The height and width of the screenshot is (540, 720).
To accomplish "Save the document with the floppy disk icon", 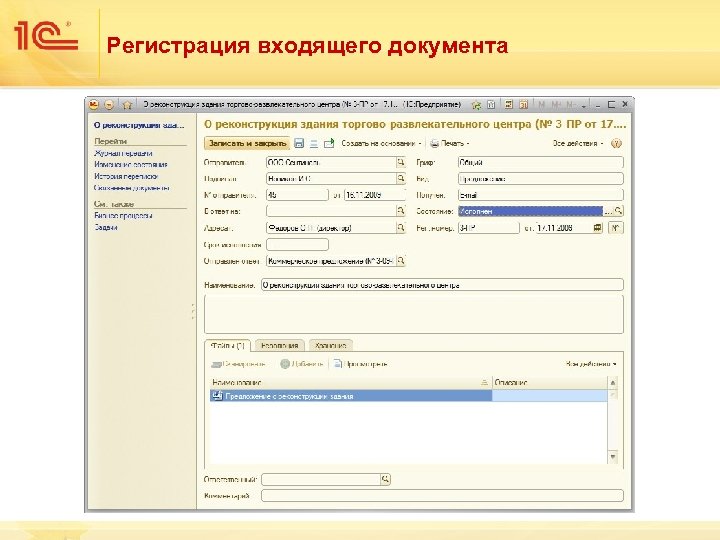I will [299, 143].
